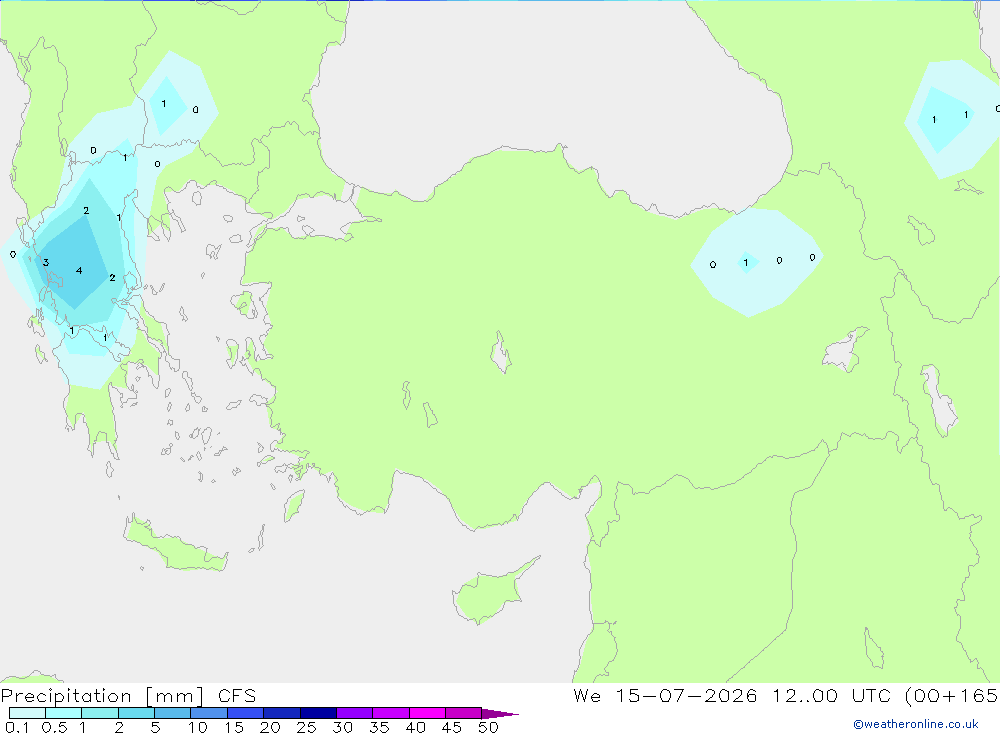Click the '0.1' legend scale label

(x=17, y=727)
